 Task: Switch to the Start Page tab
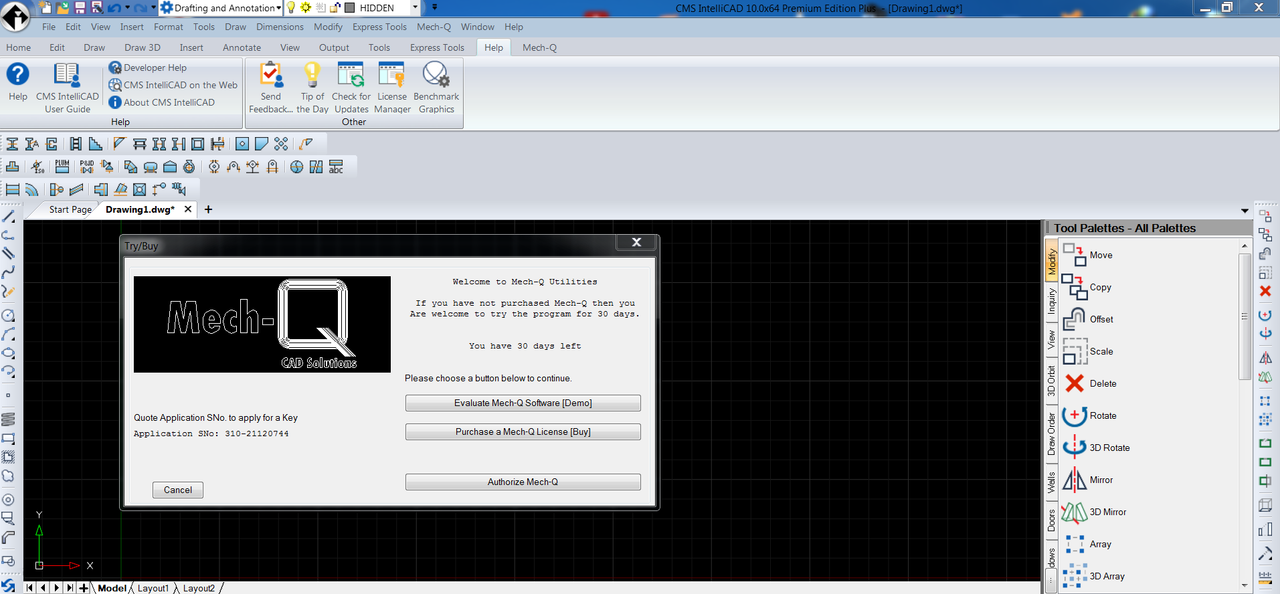[x=70, y=210]
